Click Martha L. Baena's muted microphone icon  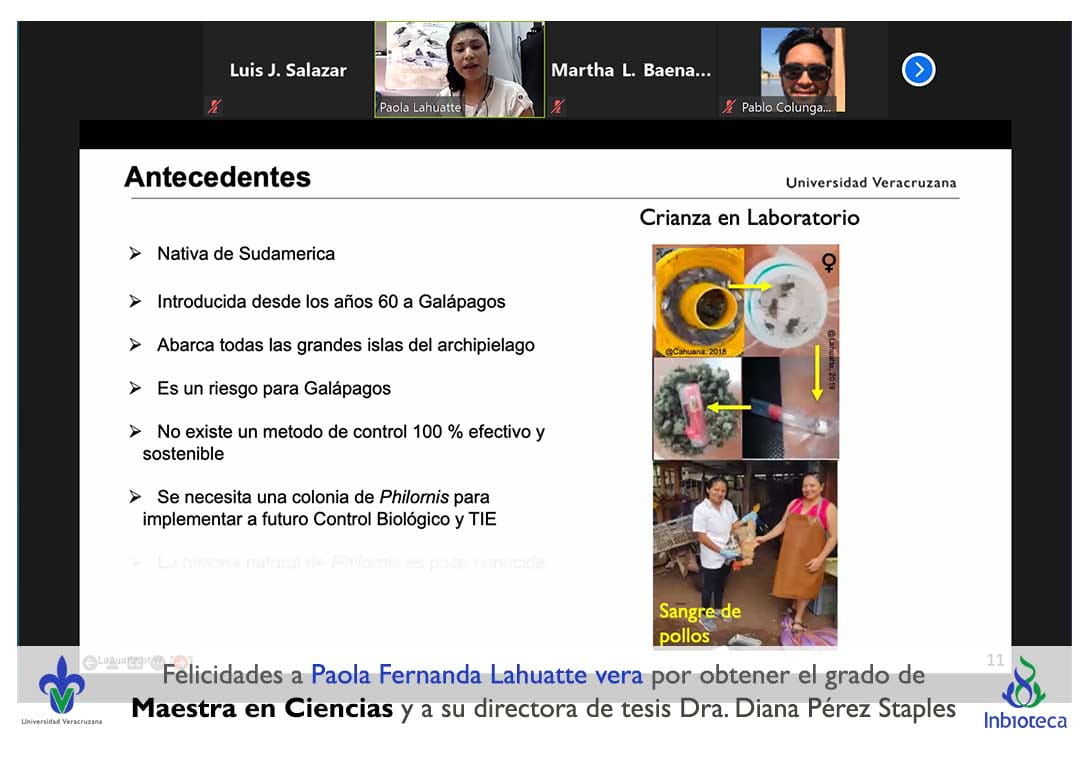(x=558, y=106)
